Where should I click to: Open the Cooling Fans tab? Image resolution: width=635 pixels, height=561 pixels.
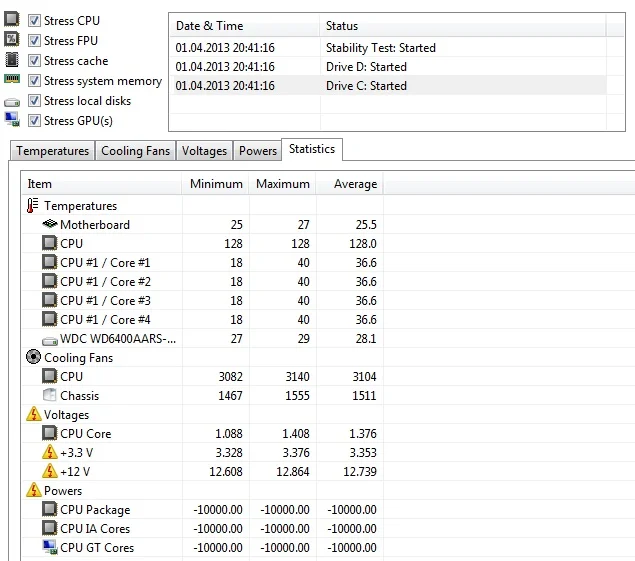[x=135, y=151]
